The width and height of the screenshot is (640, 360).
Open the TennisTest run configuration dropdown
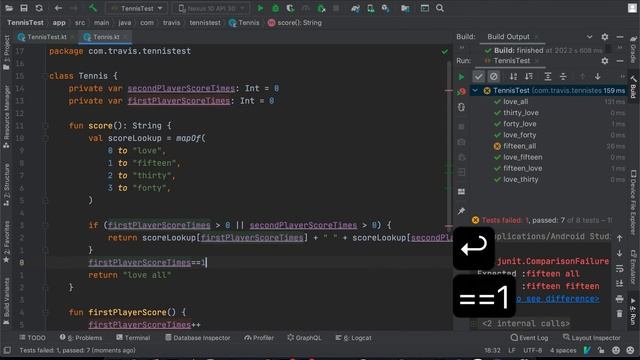(136, 8)
